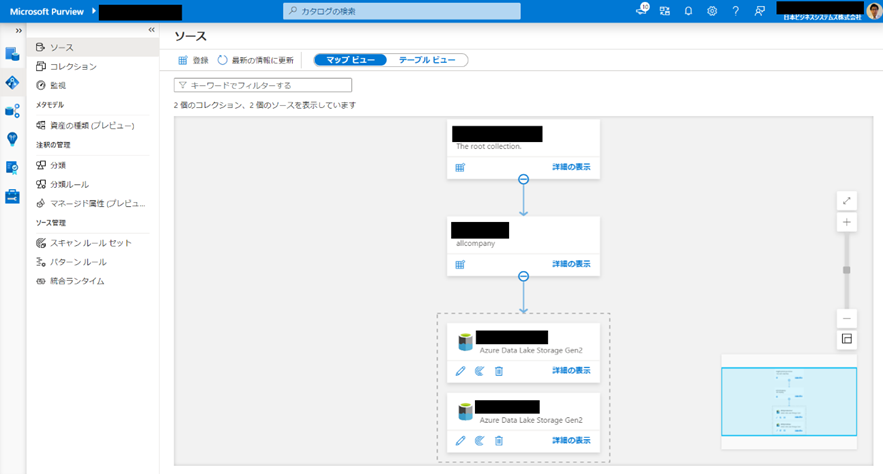The width and height of the screenshot is (883, 474).
Task: Collapse the root collection node
Action: click(523, 180)
